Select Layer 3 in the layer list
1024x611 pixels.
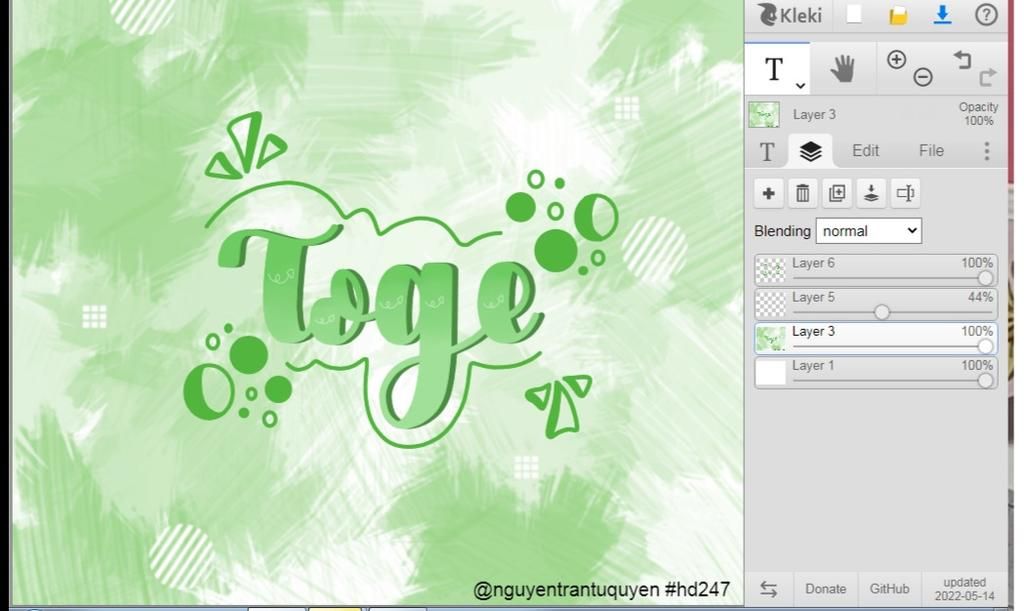pos(876,338)
